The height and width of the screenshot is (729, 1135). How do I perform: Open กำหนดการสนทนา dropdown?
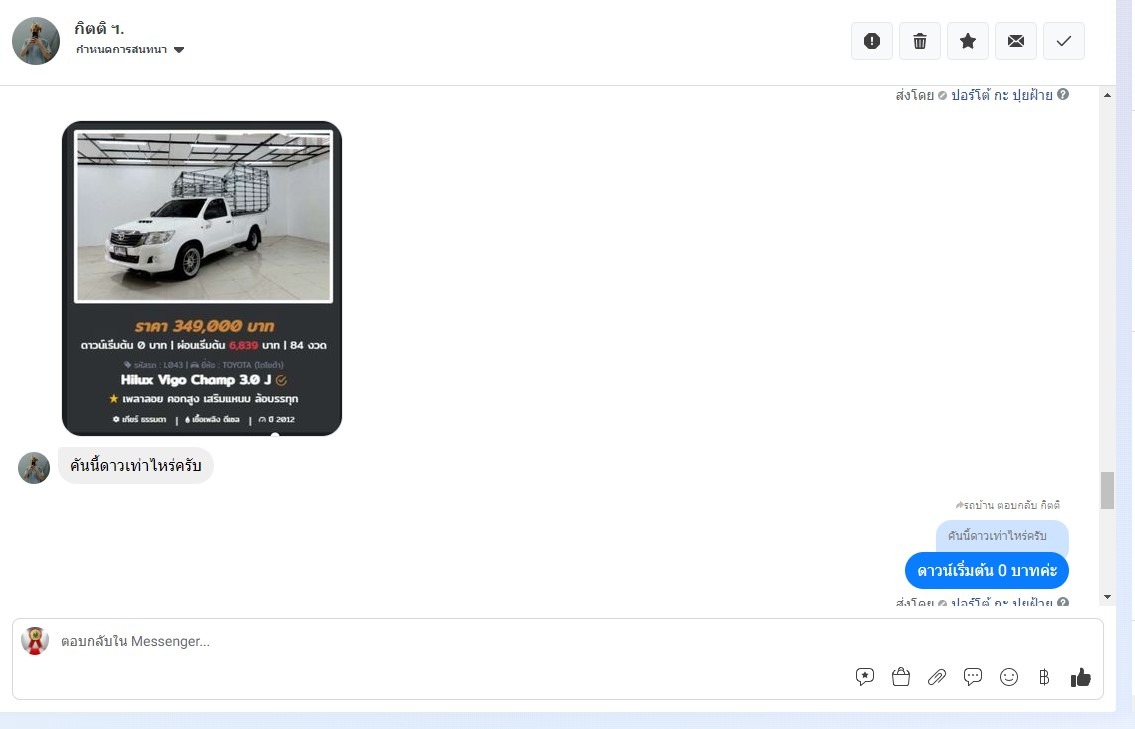[x=130, y=50]
